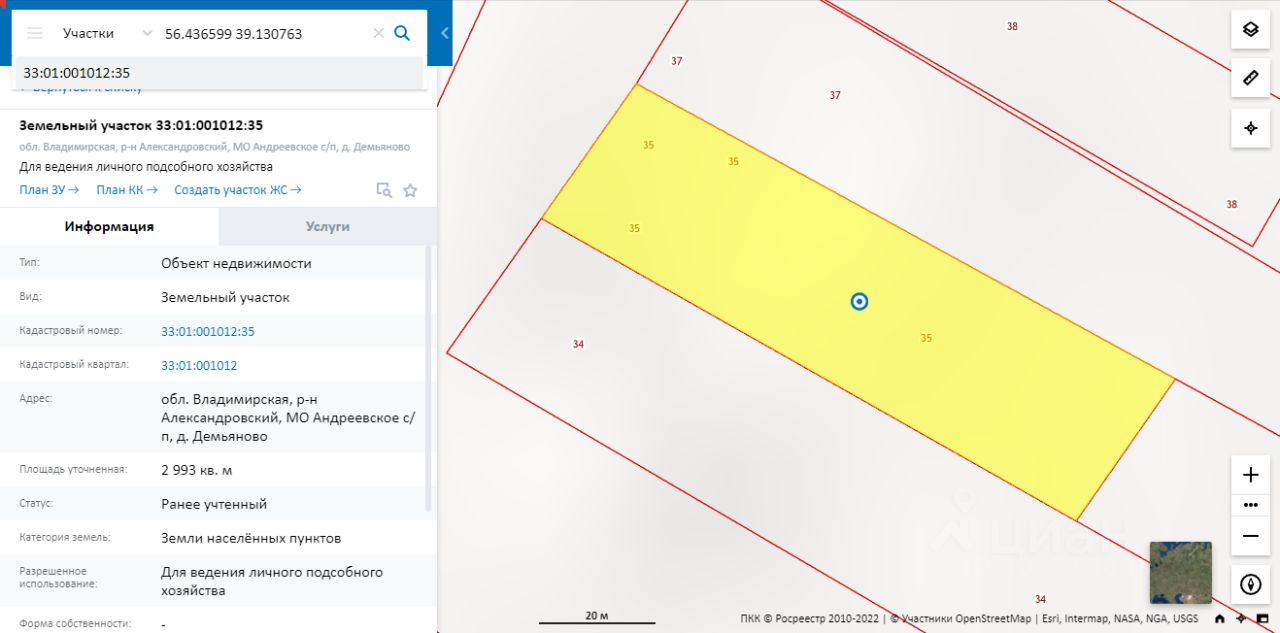Click the Земельный участок 33:01:001012:35 heading
The height and width of the screenshot is (633, 1280).
pyautogui.click(x=141, y=125)
